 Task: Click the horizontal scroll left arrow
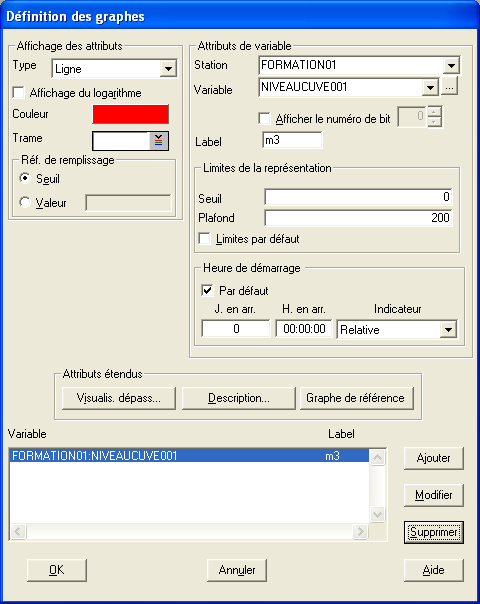tap(18, 532)
